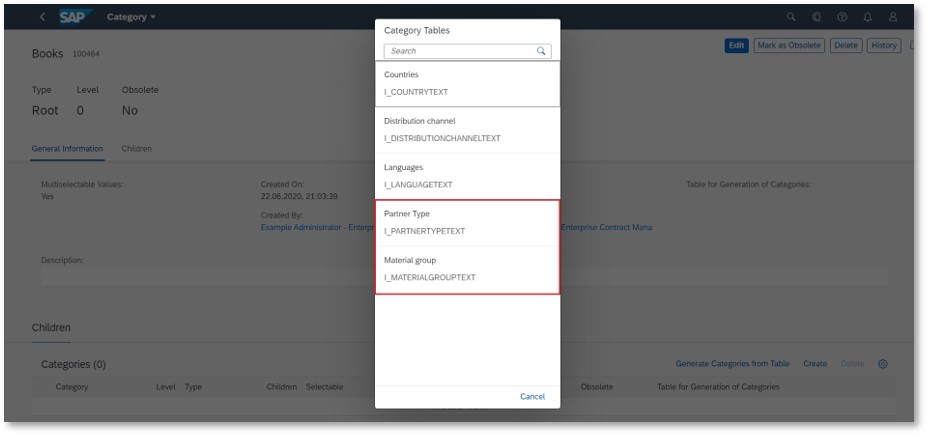The height and width of the screenshot is (435, 927).
Task: Click Mark as Obsolete button
Action: pos(789,46)
